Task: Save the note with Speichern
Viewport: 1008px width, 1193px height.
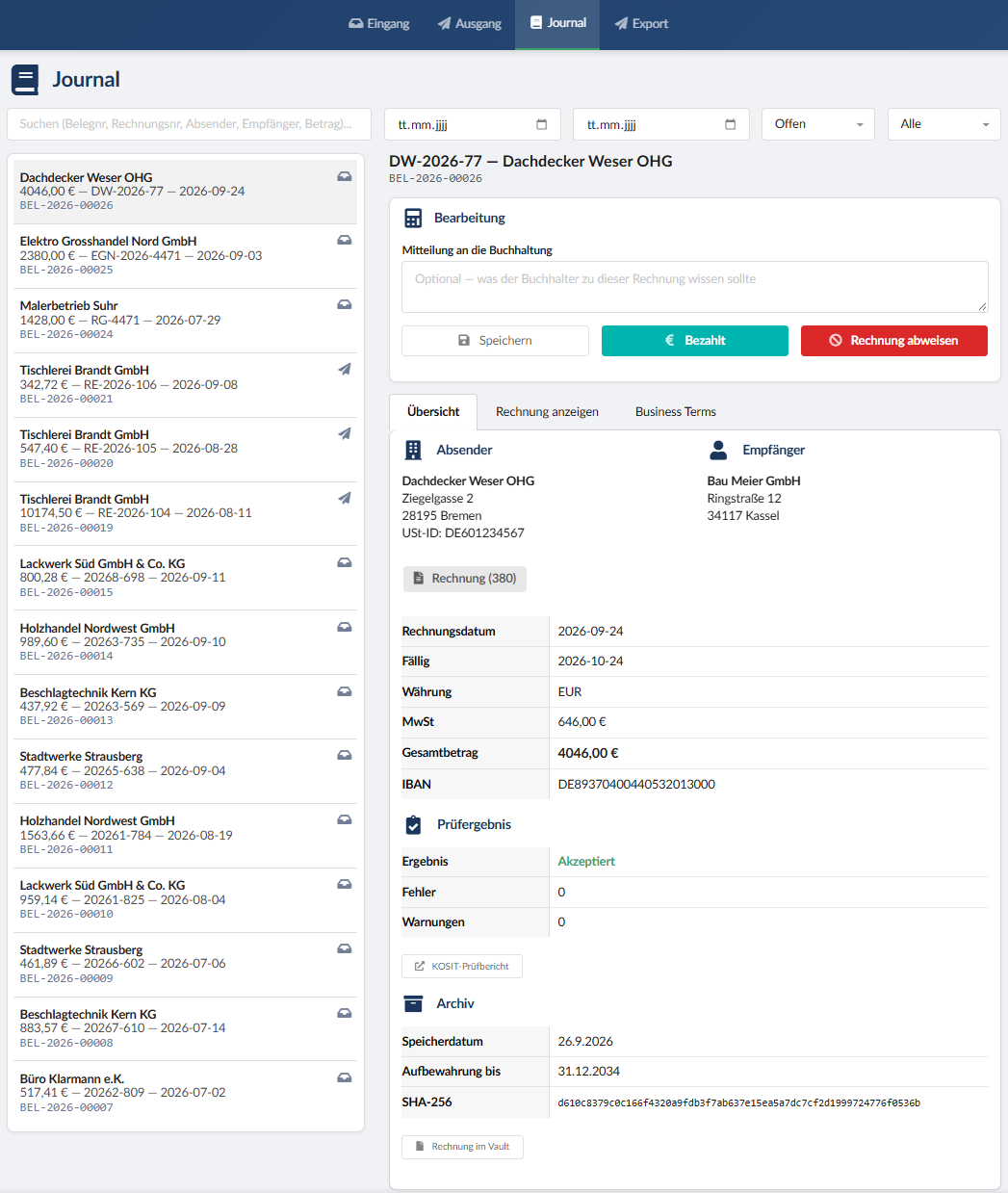Action: [495, 341]
